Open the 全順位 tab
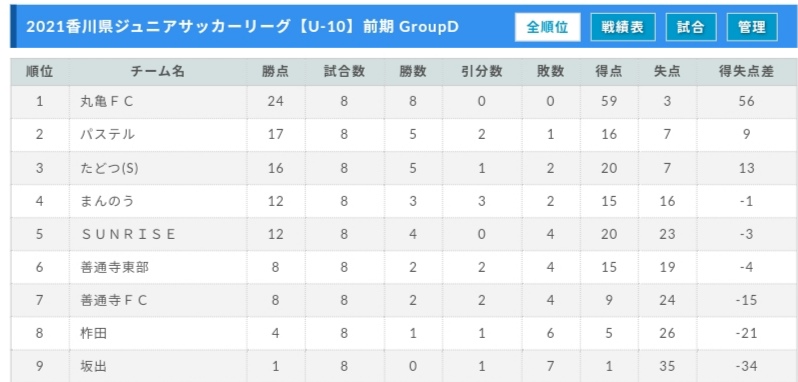798x382 pixels. [547, 27]
